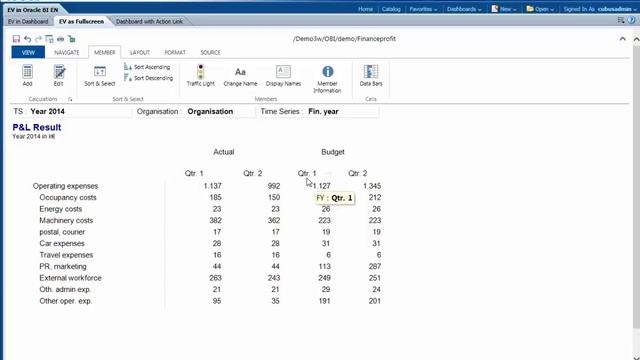This screenshot has width=640, height=360.
Task: Select Qtr. 1 under Actual
Action: tap(194, 173)
